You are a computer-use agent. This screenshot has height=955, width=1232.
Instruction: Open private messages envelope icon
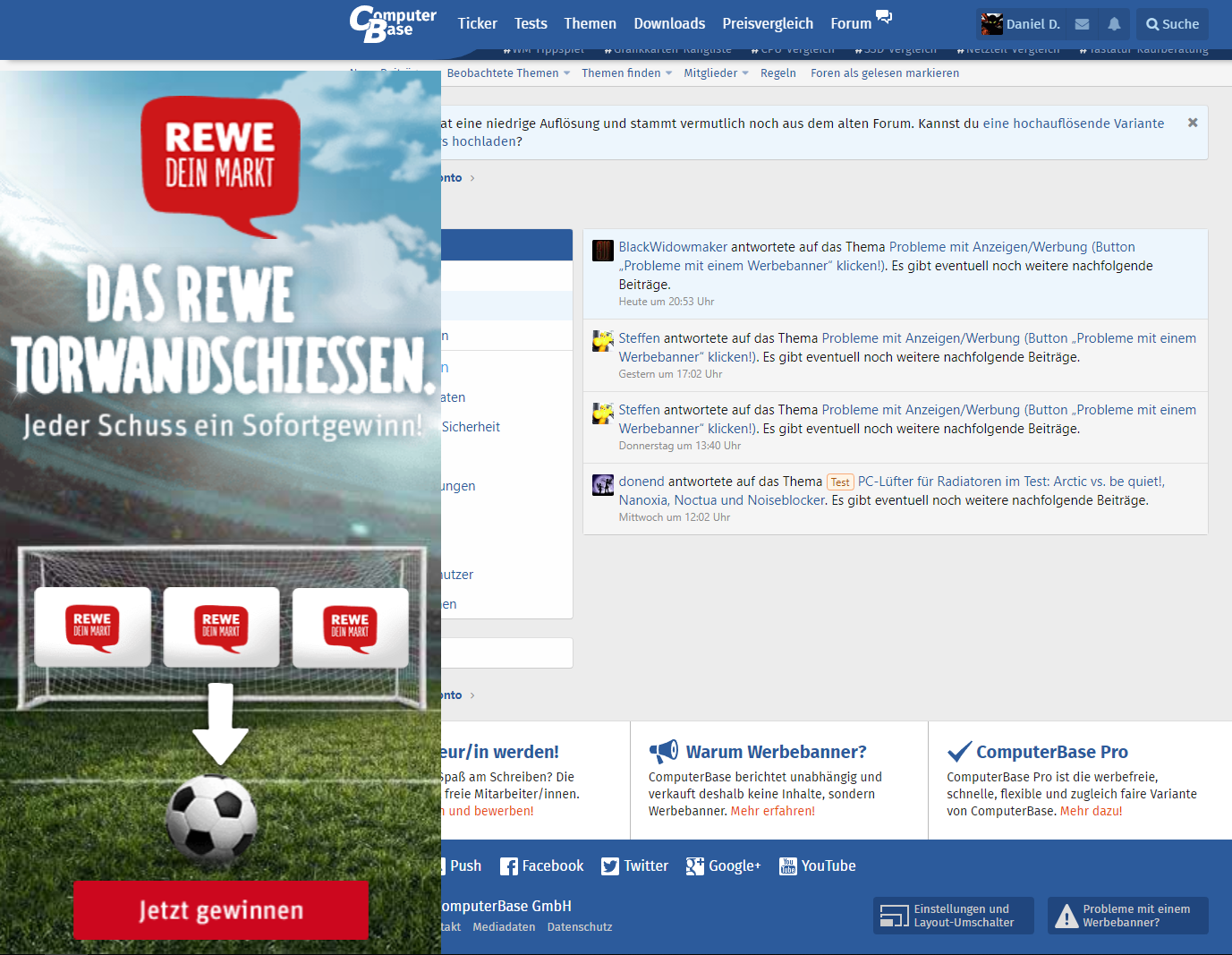click(1082, 24)
